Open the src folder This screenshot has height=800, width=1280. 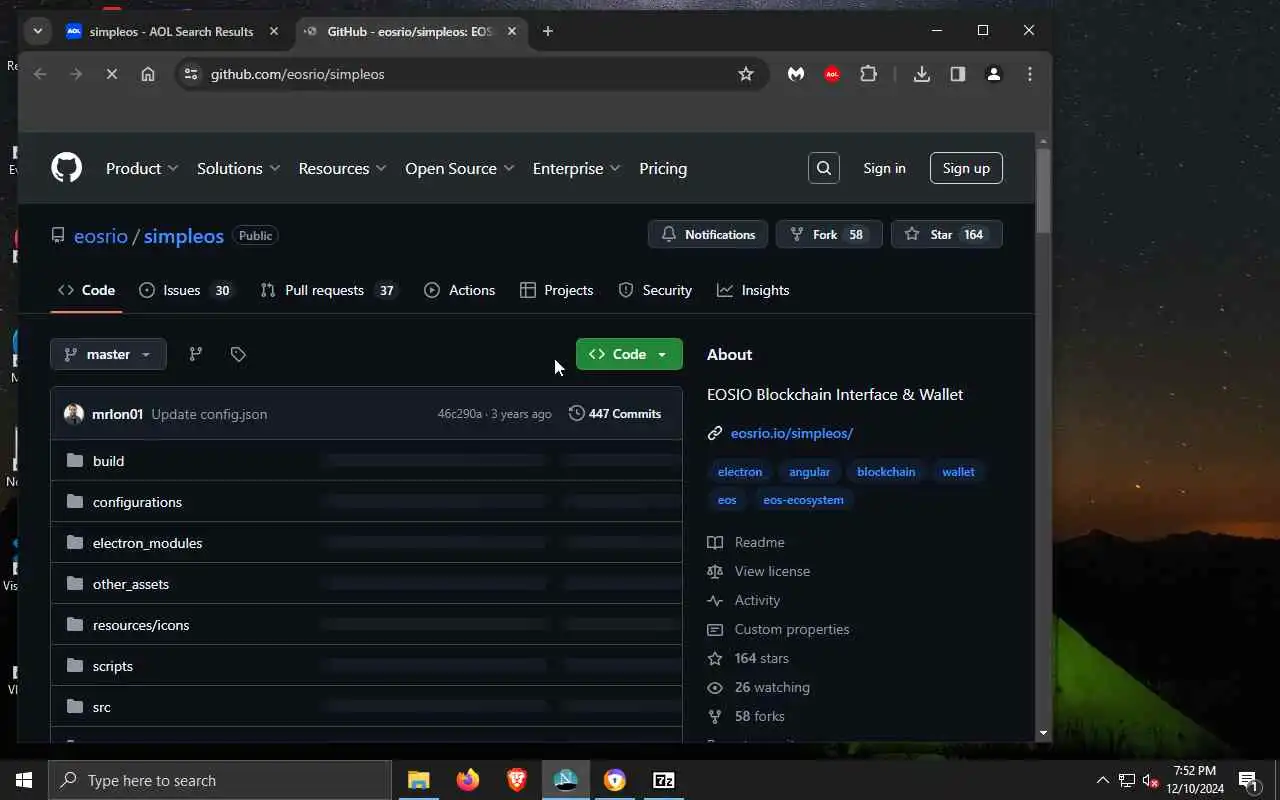[x=102, y=707]
